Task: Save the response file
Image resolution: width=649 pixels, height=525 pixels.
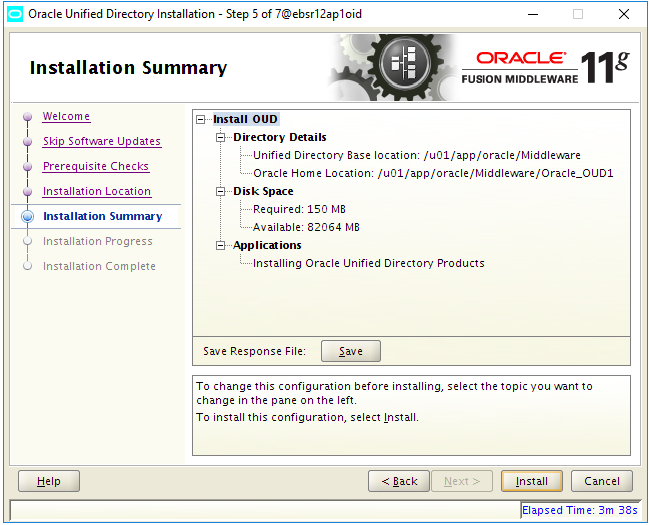Action: point(351,351)
